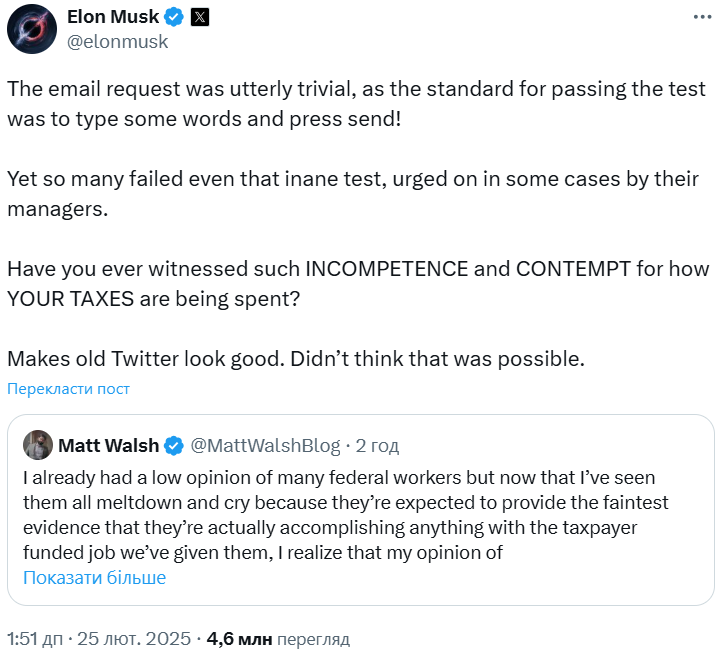Click the quoted post's '2 год' timestamp
Viewport: 721px width, 653px height.
377,444
